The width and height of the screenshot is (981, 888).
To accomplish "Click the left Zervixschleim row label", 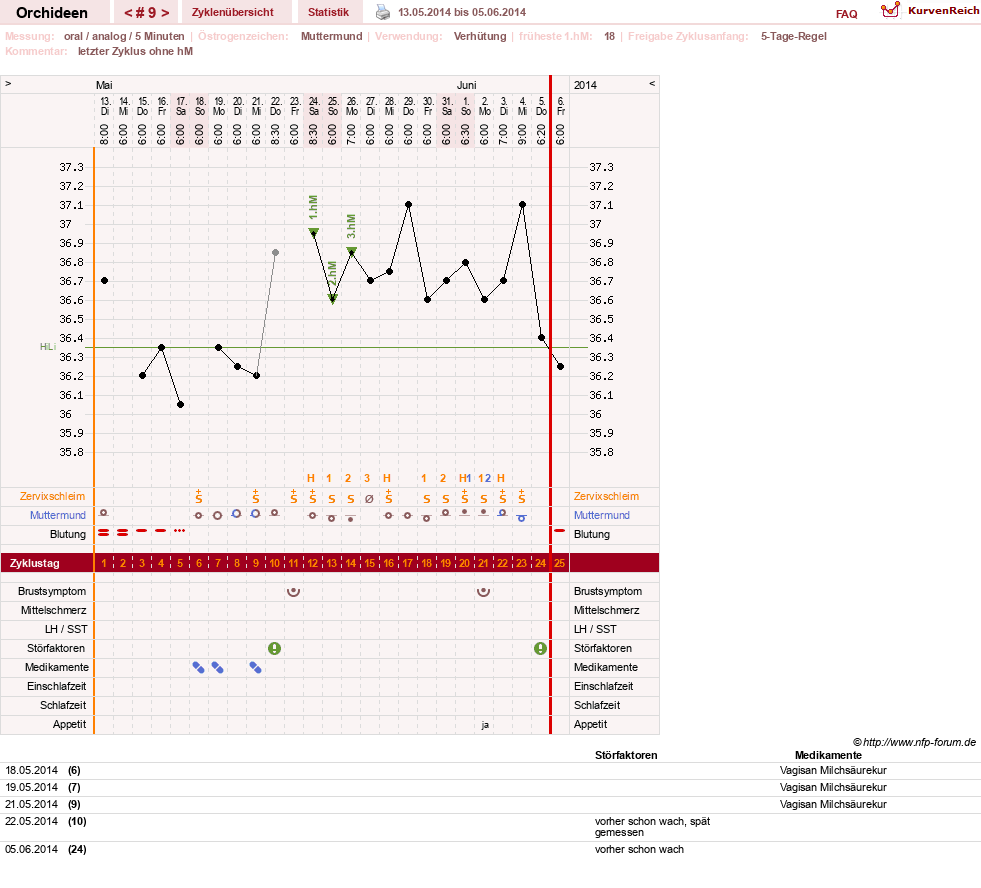I will click(52, 496).
